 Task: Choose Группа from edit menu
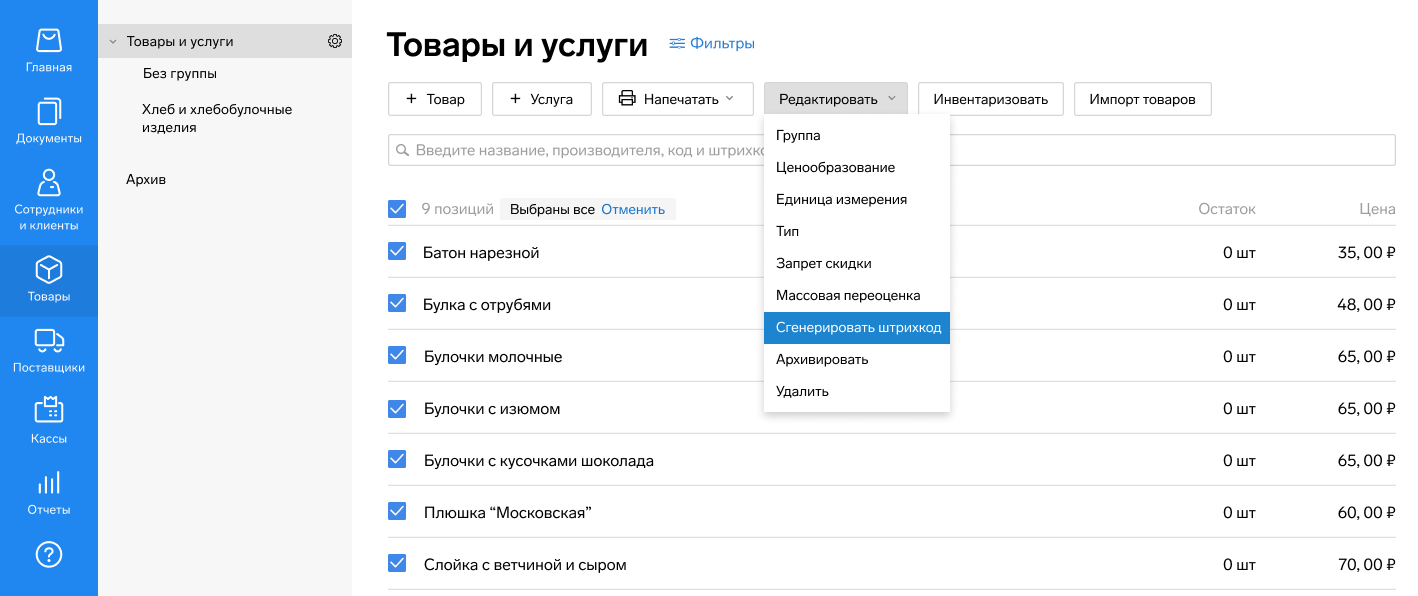(857, 135)
